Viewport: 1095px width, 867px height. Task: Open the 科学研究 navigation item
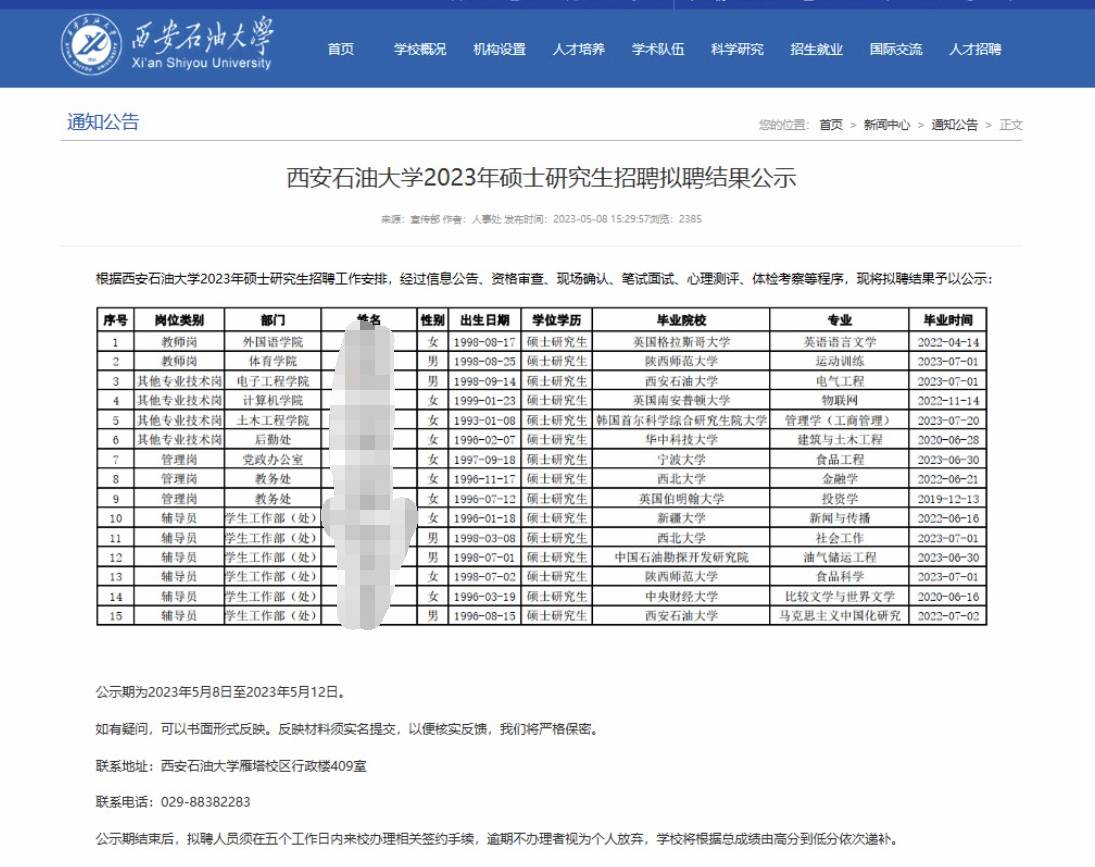[x=737, y=49]
